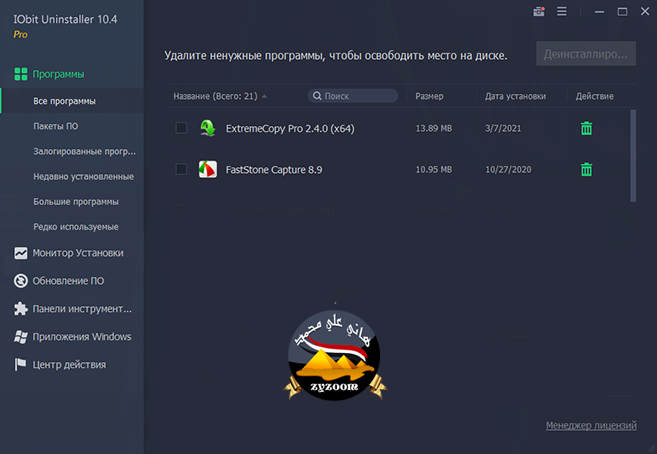The height and width of the screenshot is (454, 657).
Task: Close the IObit Uninstaller window
Action: pos(645,11)
